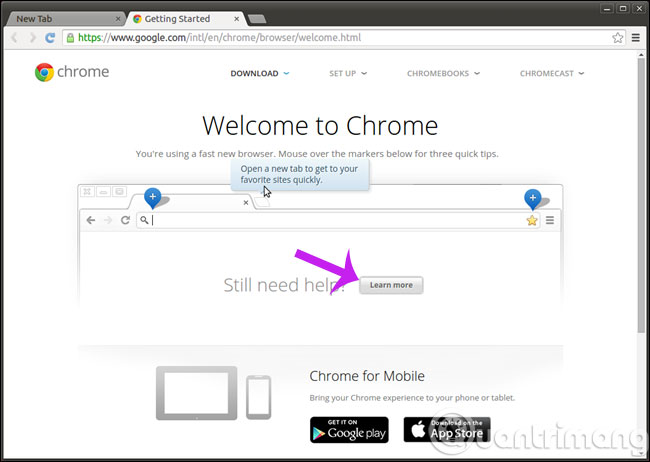Click the tablet device image
This screenshot has height=462, width=650.
click(x=196, y=393)
